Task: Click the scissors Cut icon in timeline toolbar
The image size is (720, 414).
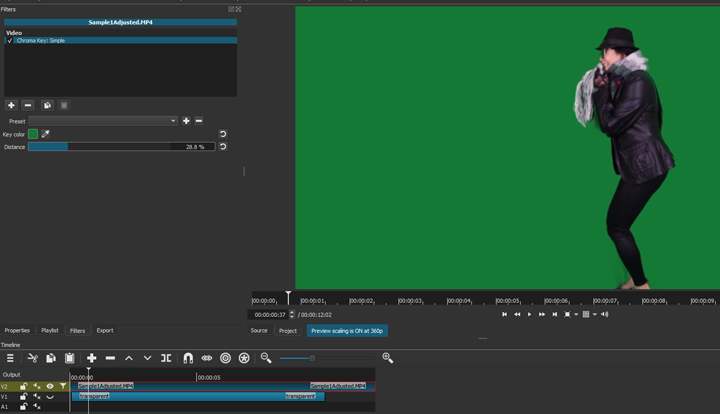Action: click(32, 358)
